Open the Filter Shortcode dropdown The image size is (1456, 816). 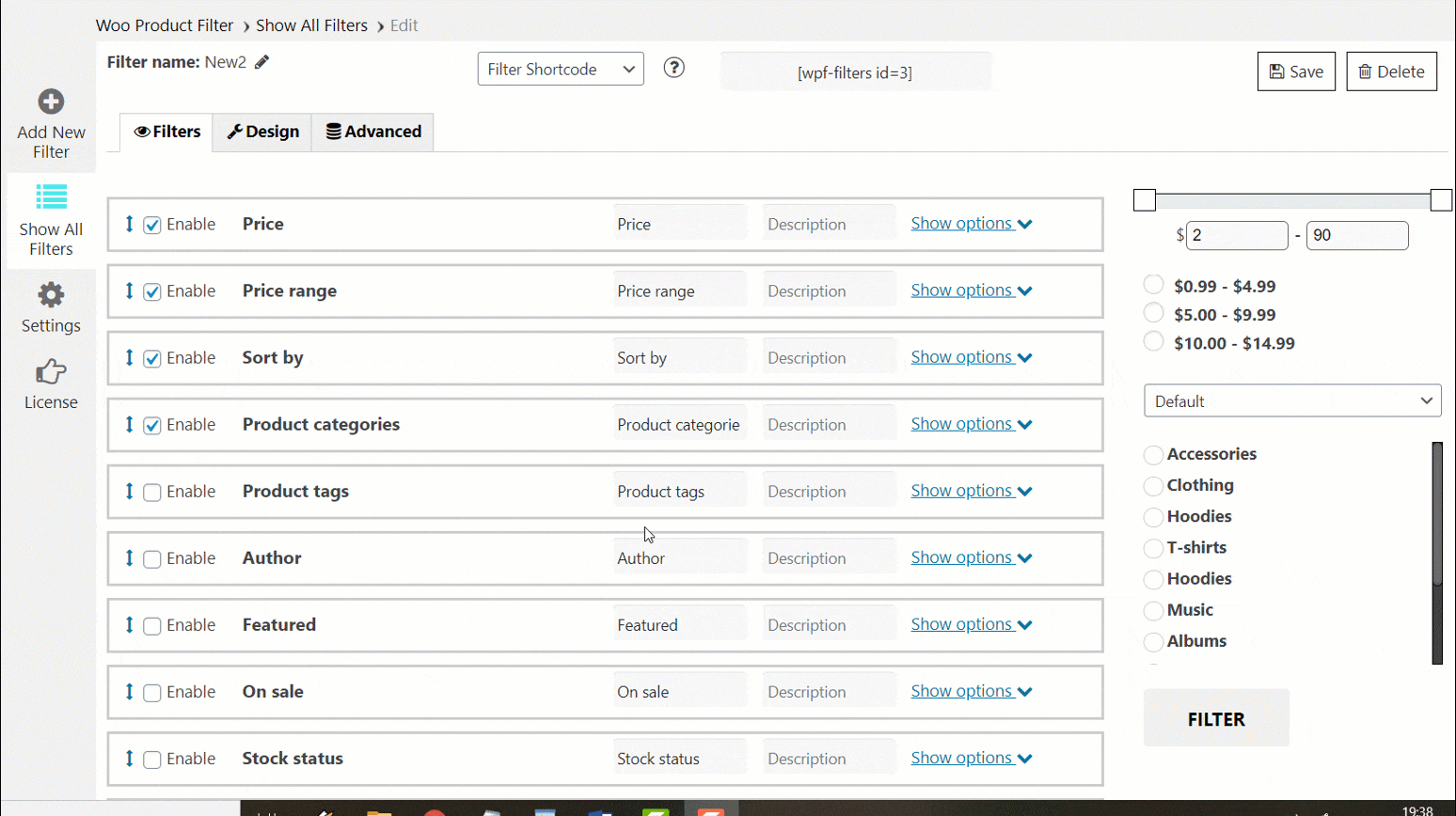[x=561, y=69]
